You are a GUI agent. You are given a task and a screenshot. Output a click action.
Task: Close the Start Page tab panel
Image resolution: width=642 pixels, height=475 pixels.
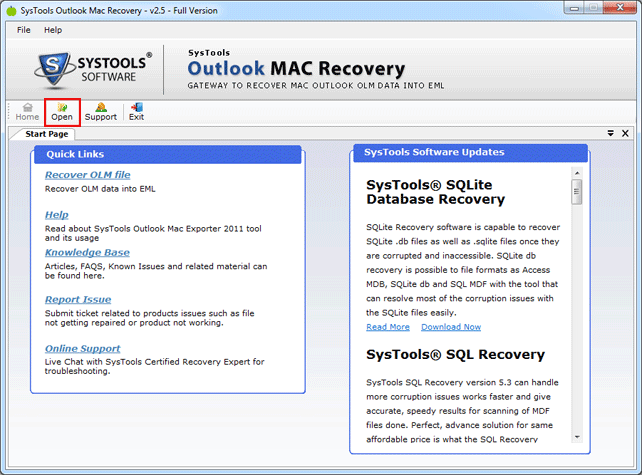coord(625,133)
